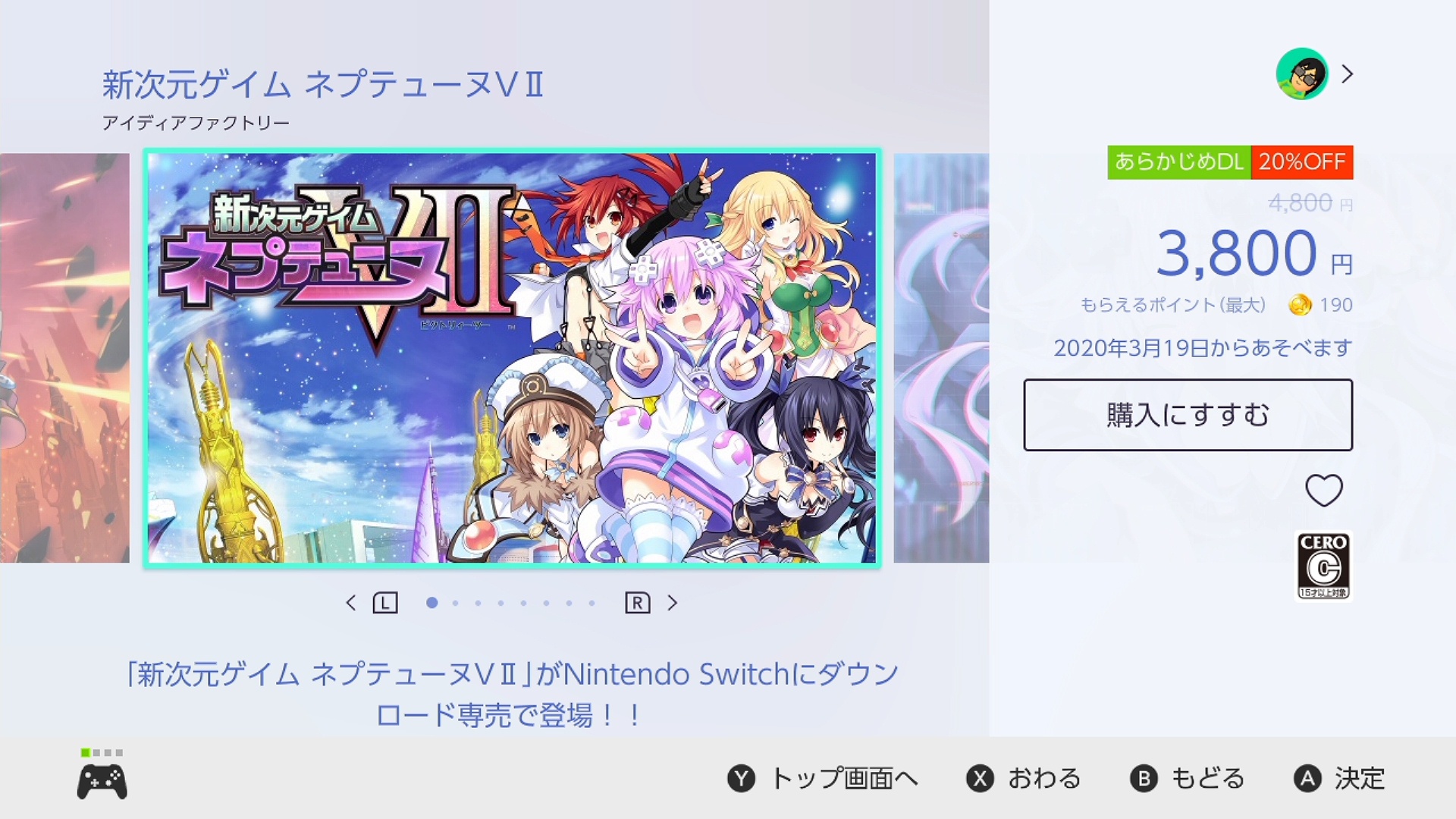This screenshot has width=1456, height=819.
Task: Open the user profile avatar icon
Action: 1302,74
